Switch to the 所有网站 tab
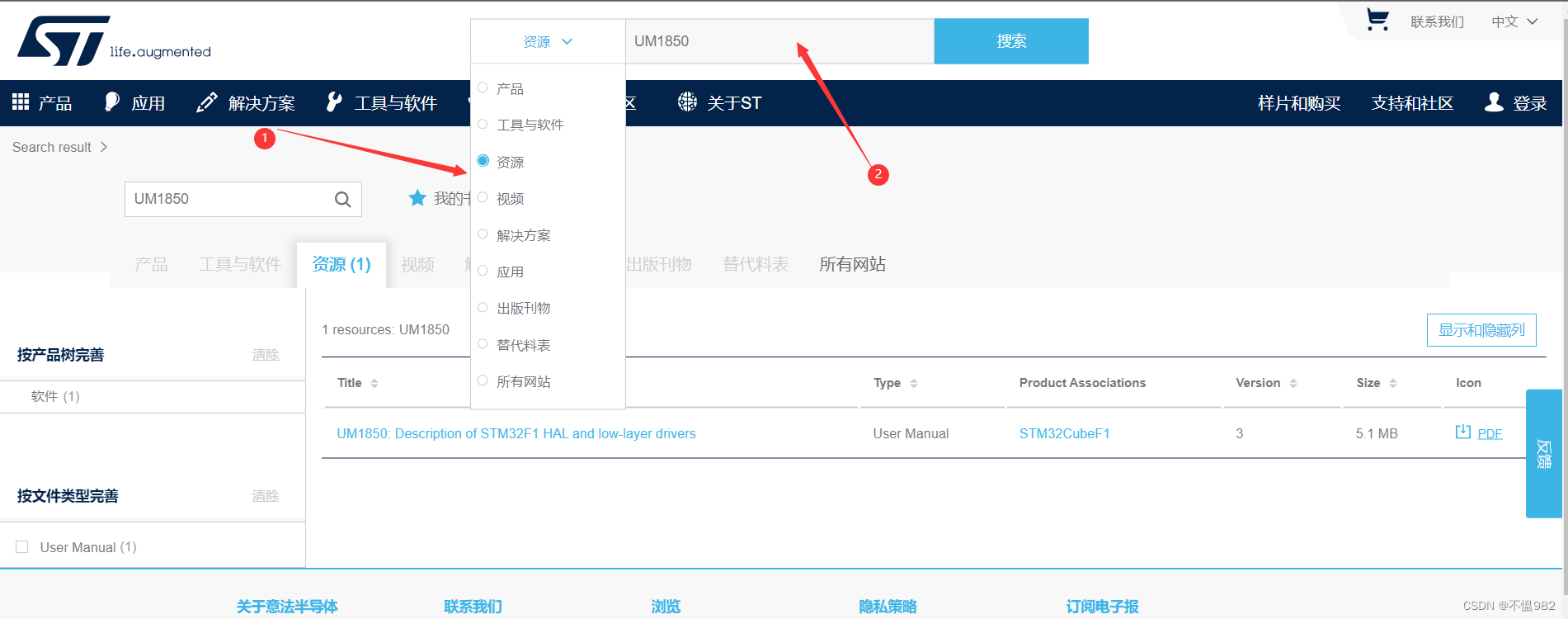 (x=852, y=264)
